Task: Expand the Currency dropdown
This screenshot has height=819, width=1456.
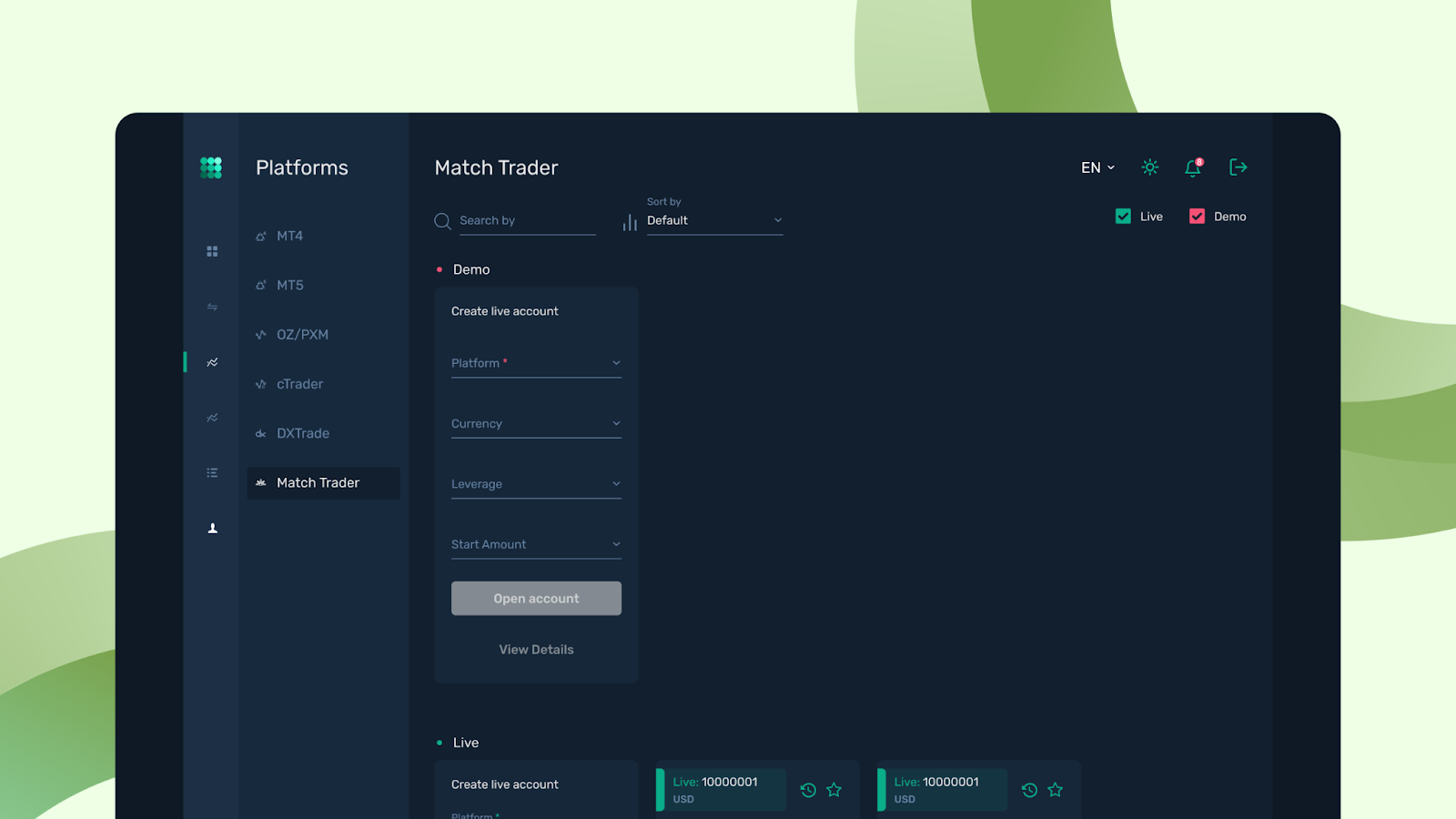Action: click(x=536, y=424)
